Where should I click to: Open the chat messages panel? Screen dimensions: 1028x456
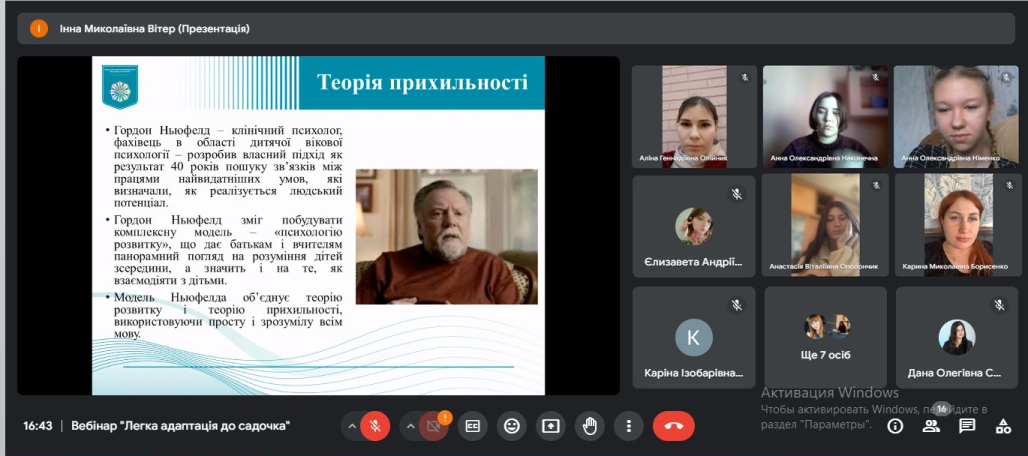click(x=966, y=427)
